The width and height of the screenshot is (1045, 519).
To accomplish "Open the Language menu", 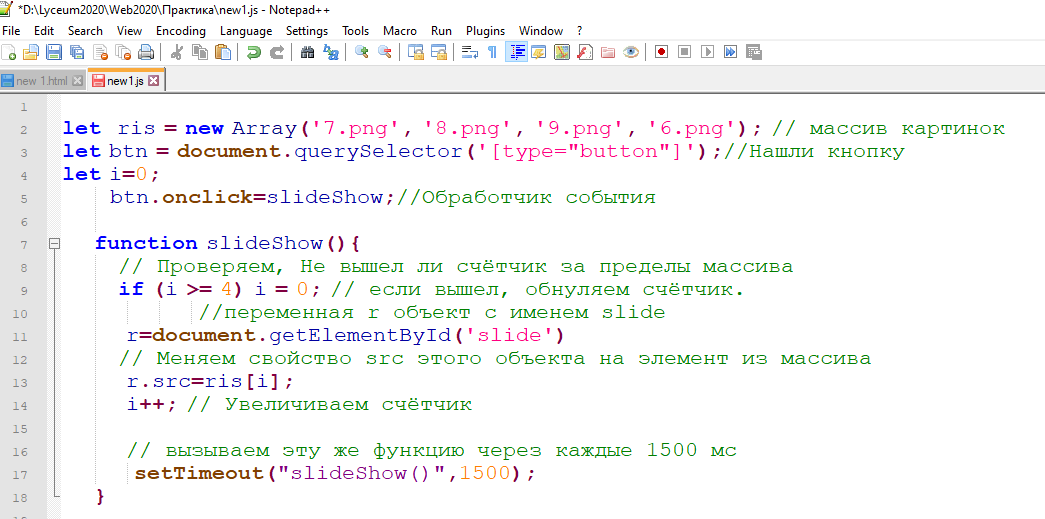I will [x=245, y=31].
